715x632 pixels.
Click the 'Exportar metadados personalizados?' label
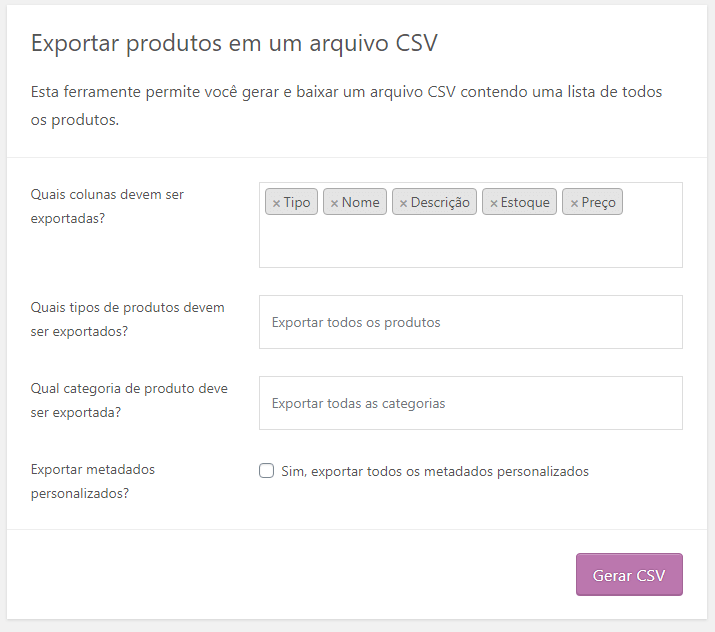pos(93,481)
